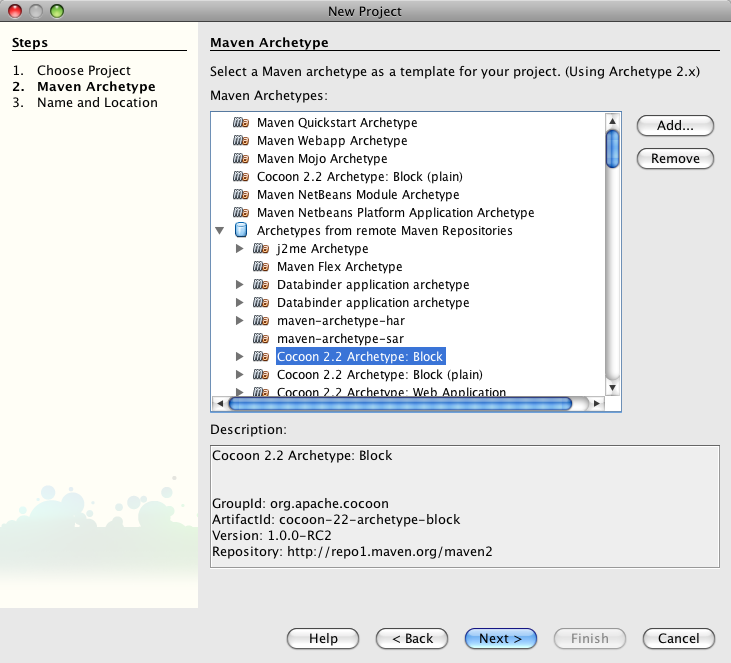
Task: Click the maven-archetype-sar icon
Action: click(260, 339)
